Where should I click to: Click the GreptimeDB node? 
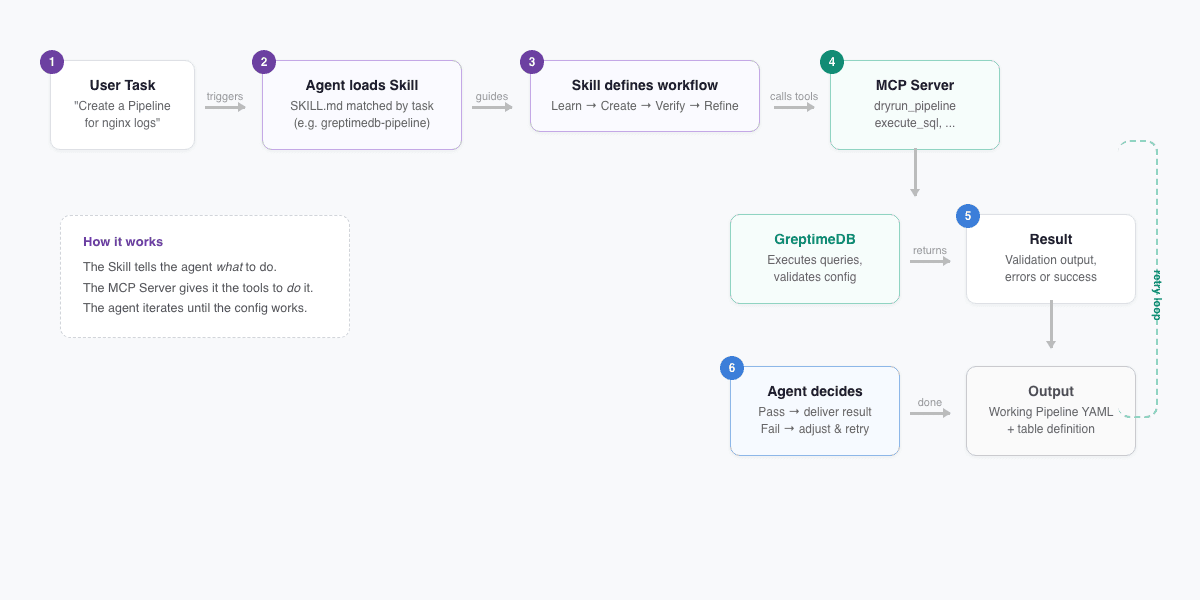click(x=815, y=259)
